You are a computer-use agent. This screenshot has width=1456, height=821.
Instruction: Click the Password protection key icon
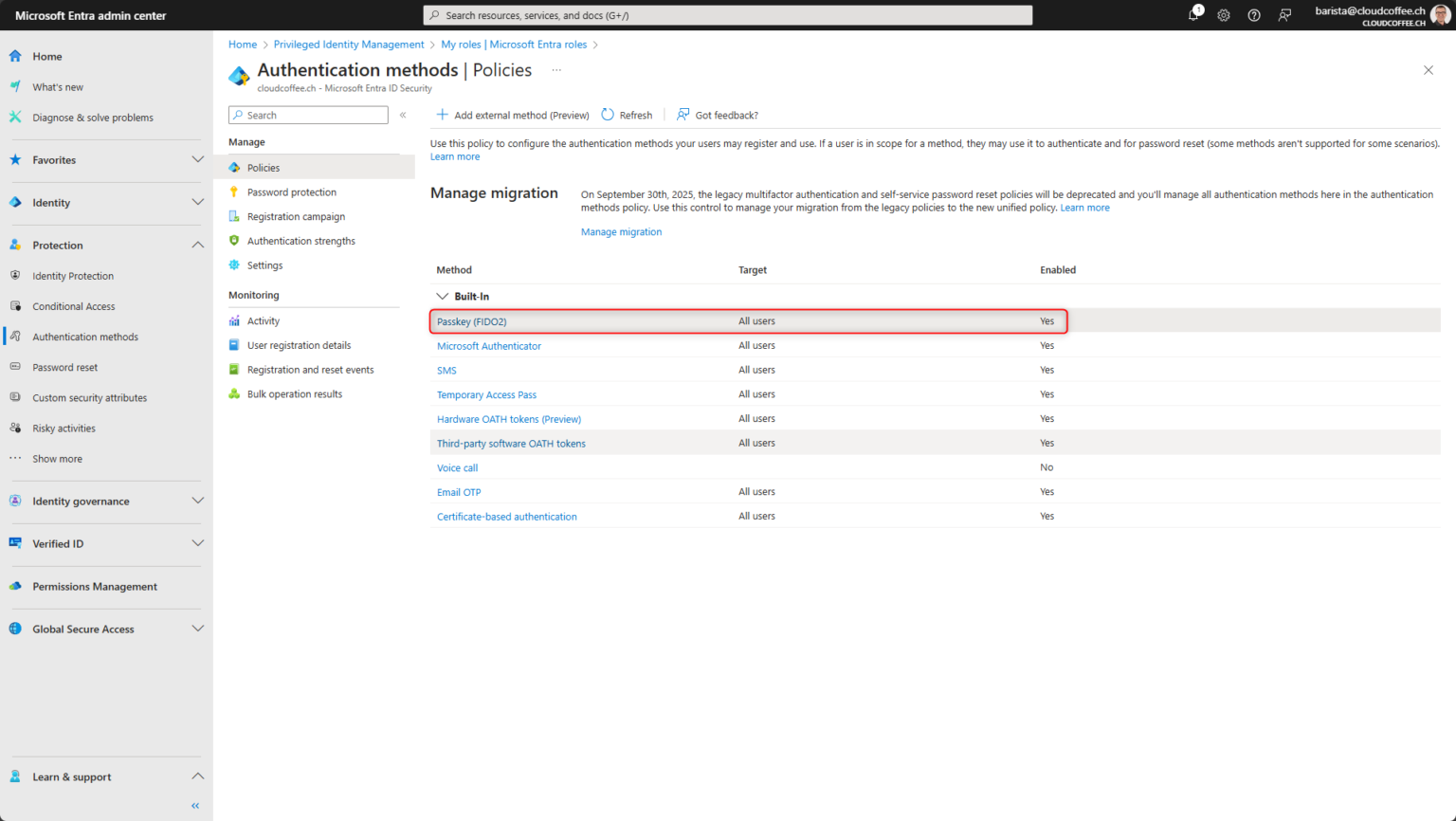pyautogui.click(x=234, y=192)
